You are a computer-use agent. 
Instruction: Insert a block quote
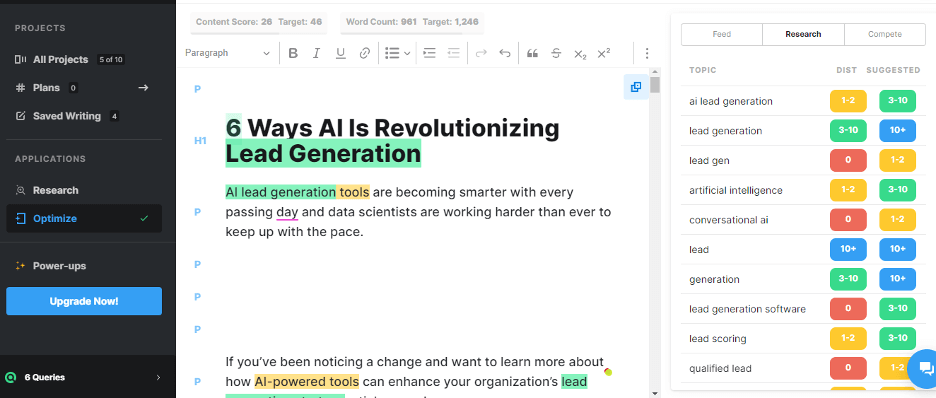click(532, 53)
